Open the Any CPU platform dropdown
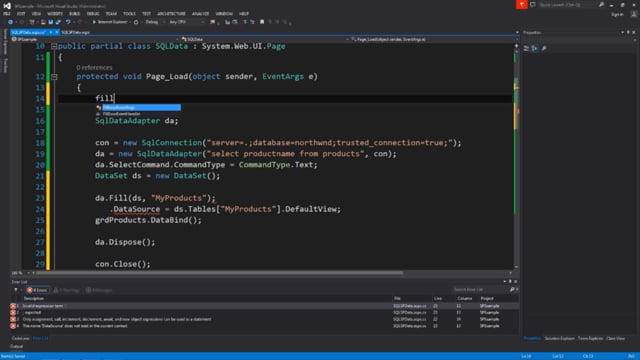640x360 pixels. point(186,22)
